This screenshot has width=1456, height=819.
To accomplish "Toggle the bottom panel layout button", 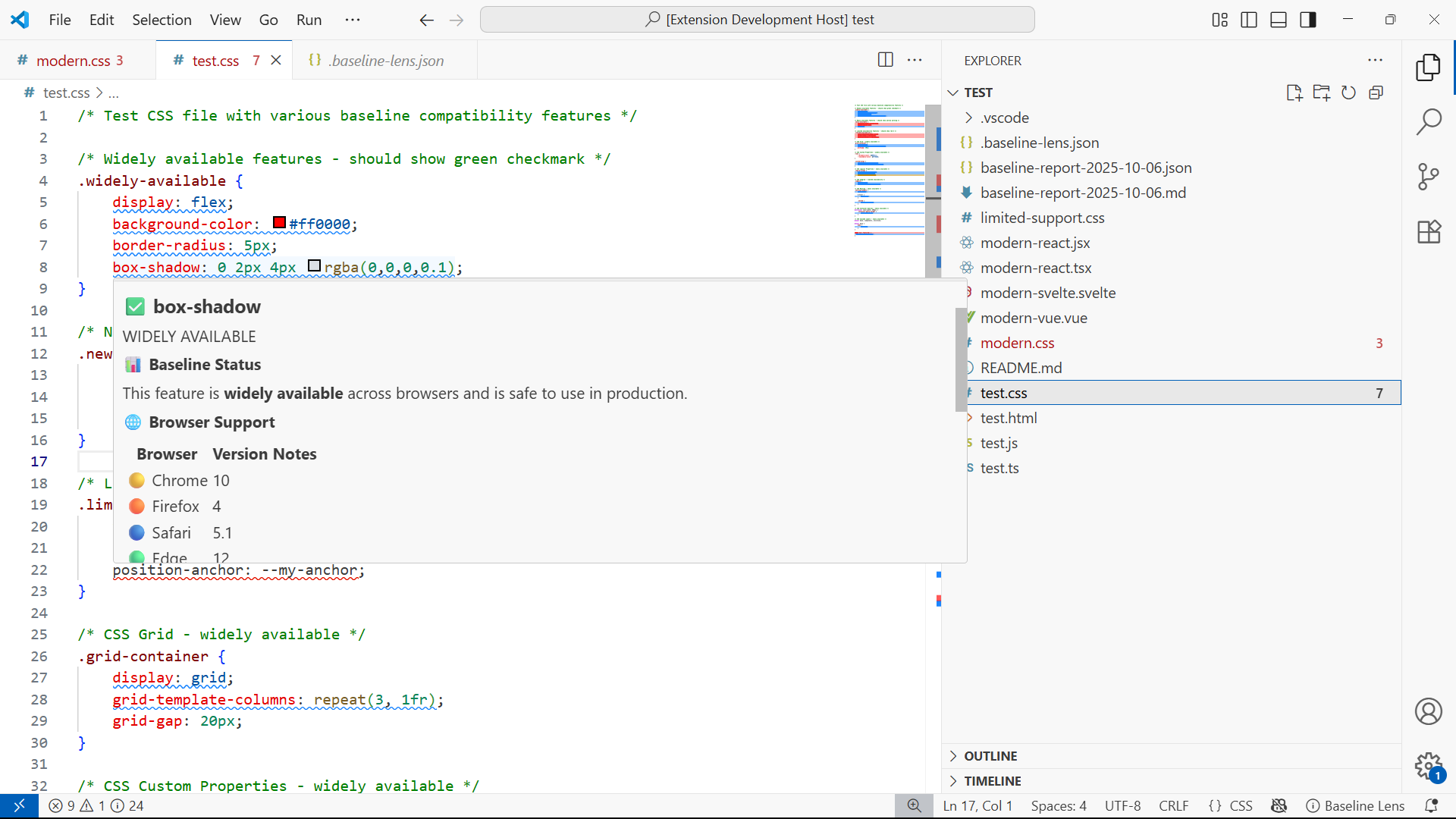I will coord(1279,20).
